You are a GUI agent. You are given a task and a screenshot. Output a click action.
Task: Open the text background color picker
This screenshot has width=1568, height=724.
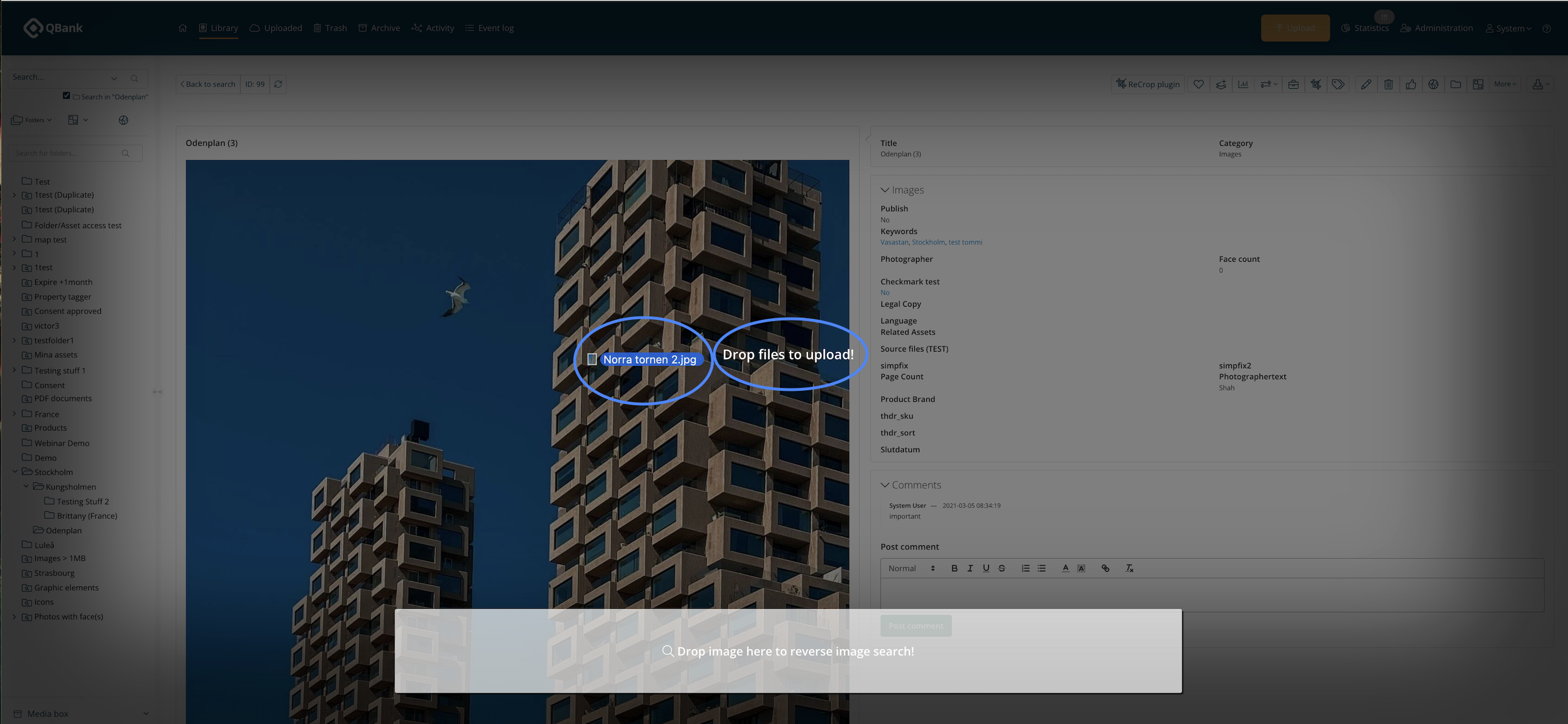coord(1081,568)
